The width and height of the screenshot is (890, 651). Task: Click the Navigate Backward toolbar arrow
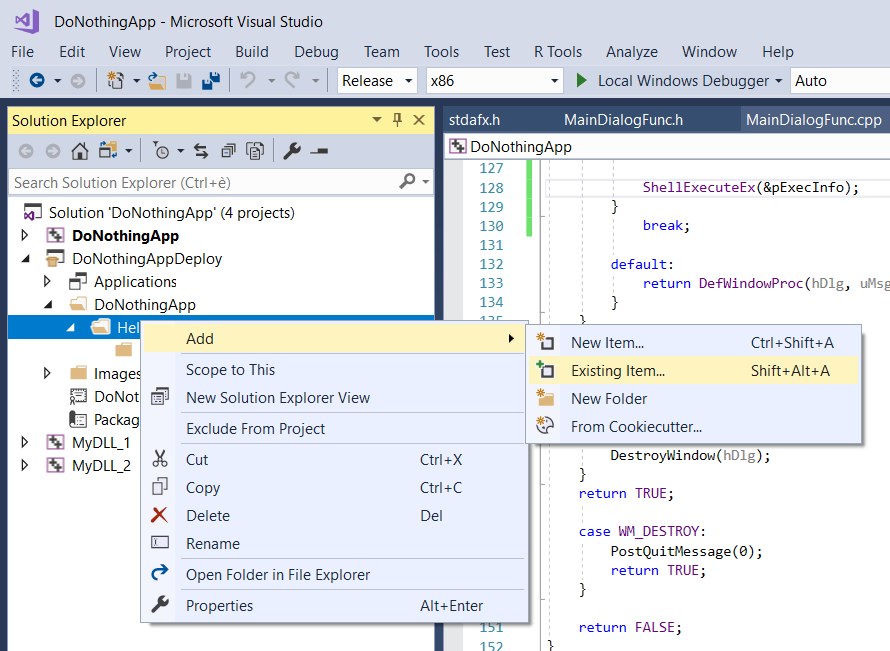pyautogui.click(x=37, y=81)
